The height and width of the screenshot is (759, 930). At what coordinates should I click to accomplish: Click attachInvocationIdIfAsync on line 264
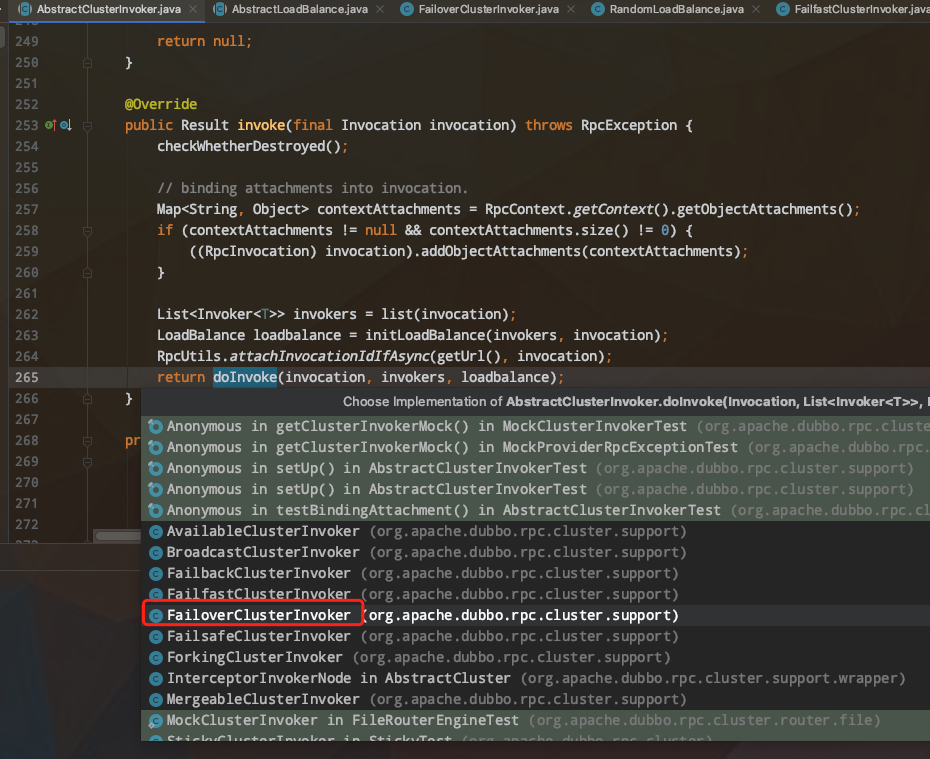[x=330, y=356]
